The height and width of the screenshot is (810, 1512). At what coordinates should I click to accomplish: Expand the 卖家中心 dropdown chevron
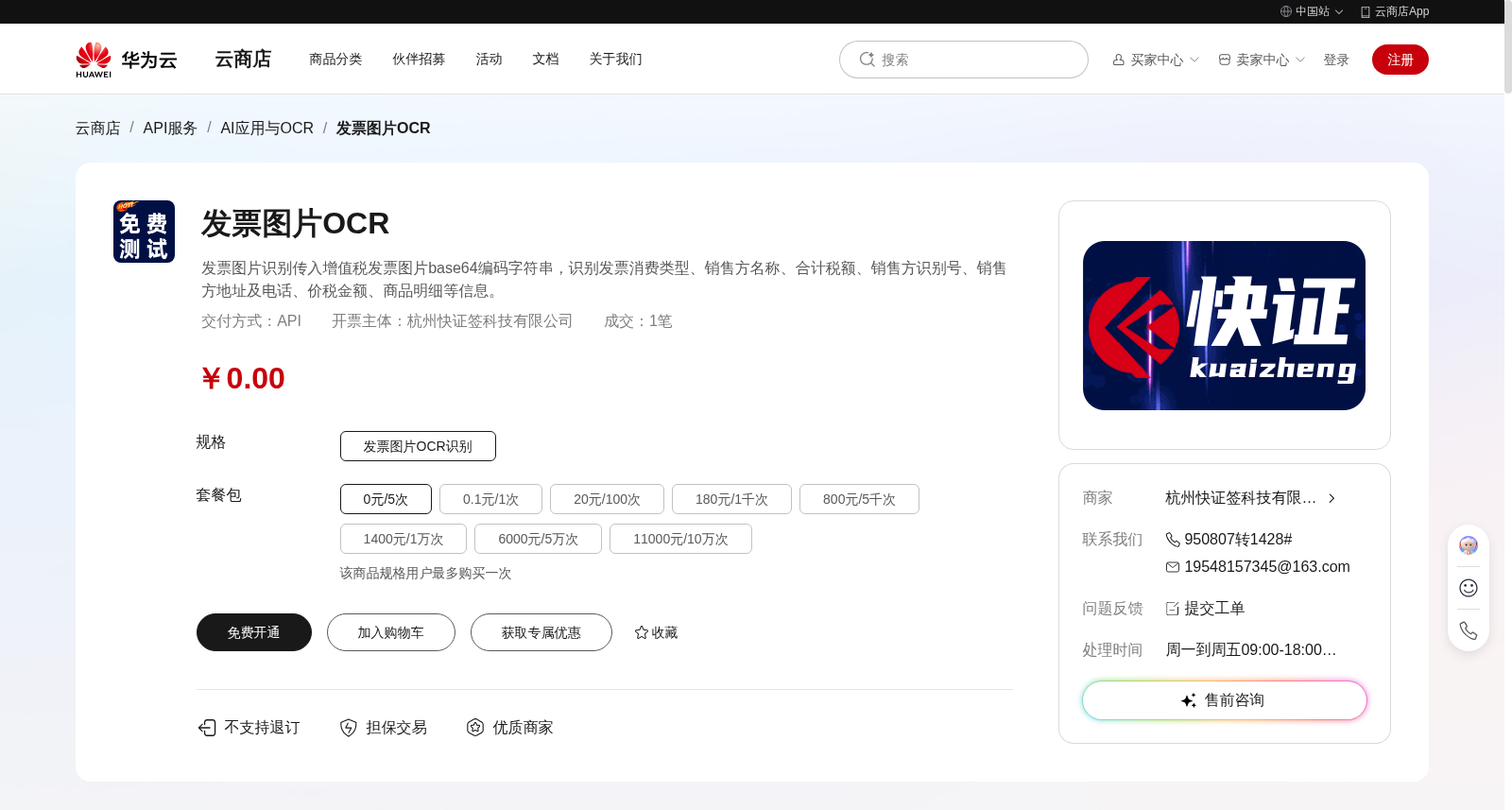[1300, 60]
